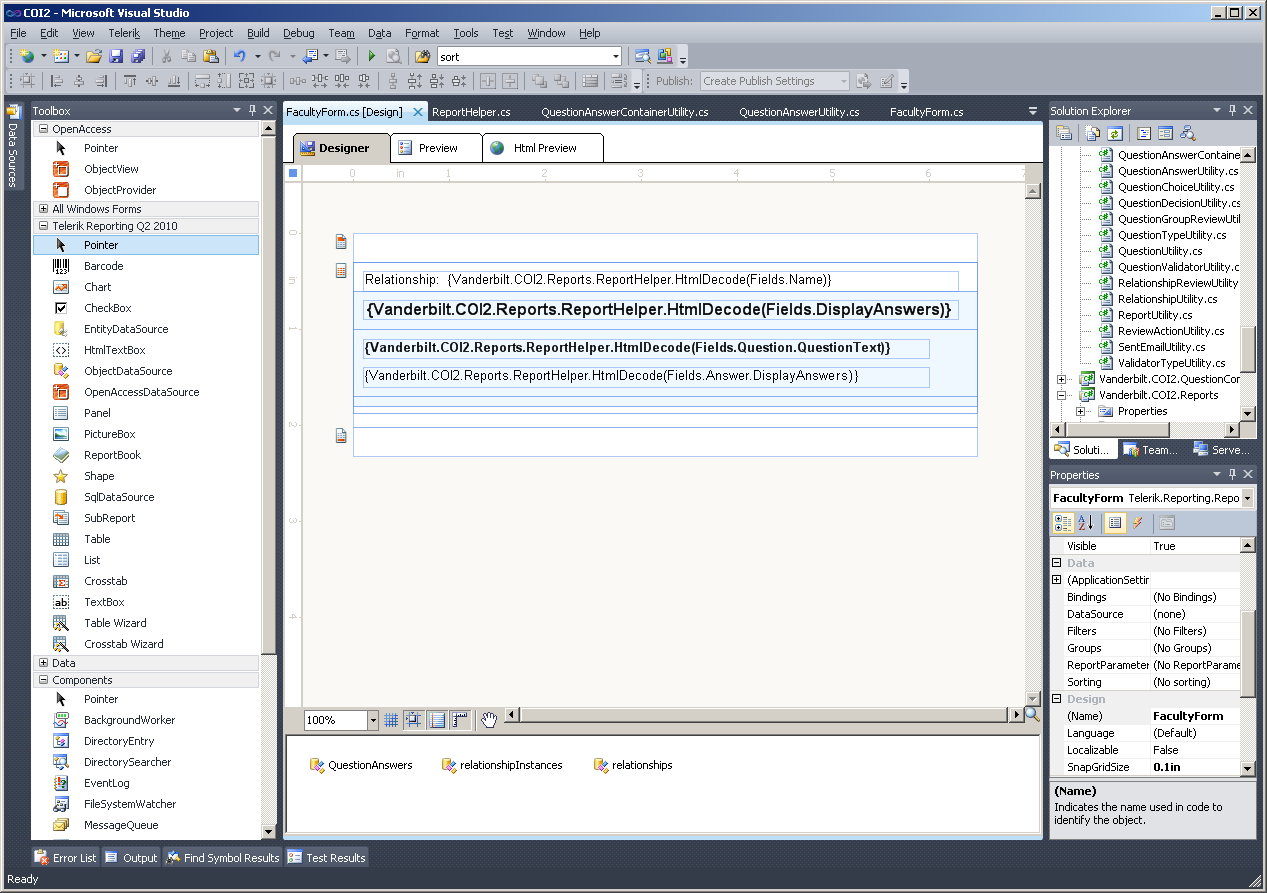The width and height of the screenshot is (1267, 893).
Task: Click the SnapGridSize property value
Action: [1196, 767]
